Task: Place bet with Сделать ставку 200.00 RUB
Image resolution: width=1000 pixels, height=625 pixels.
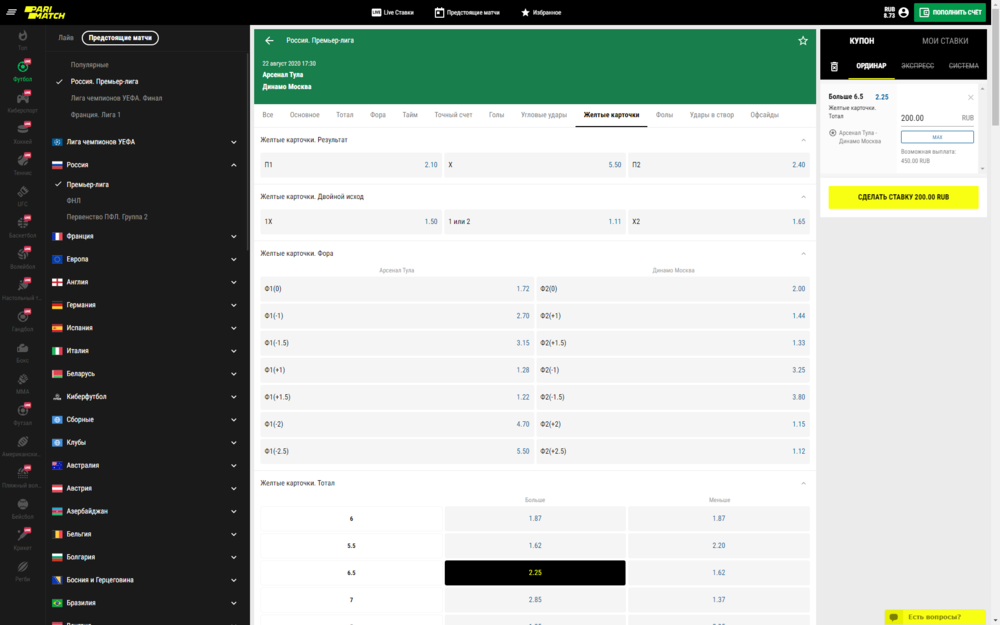Action: (x=903, y=197)
